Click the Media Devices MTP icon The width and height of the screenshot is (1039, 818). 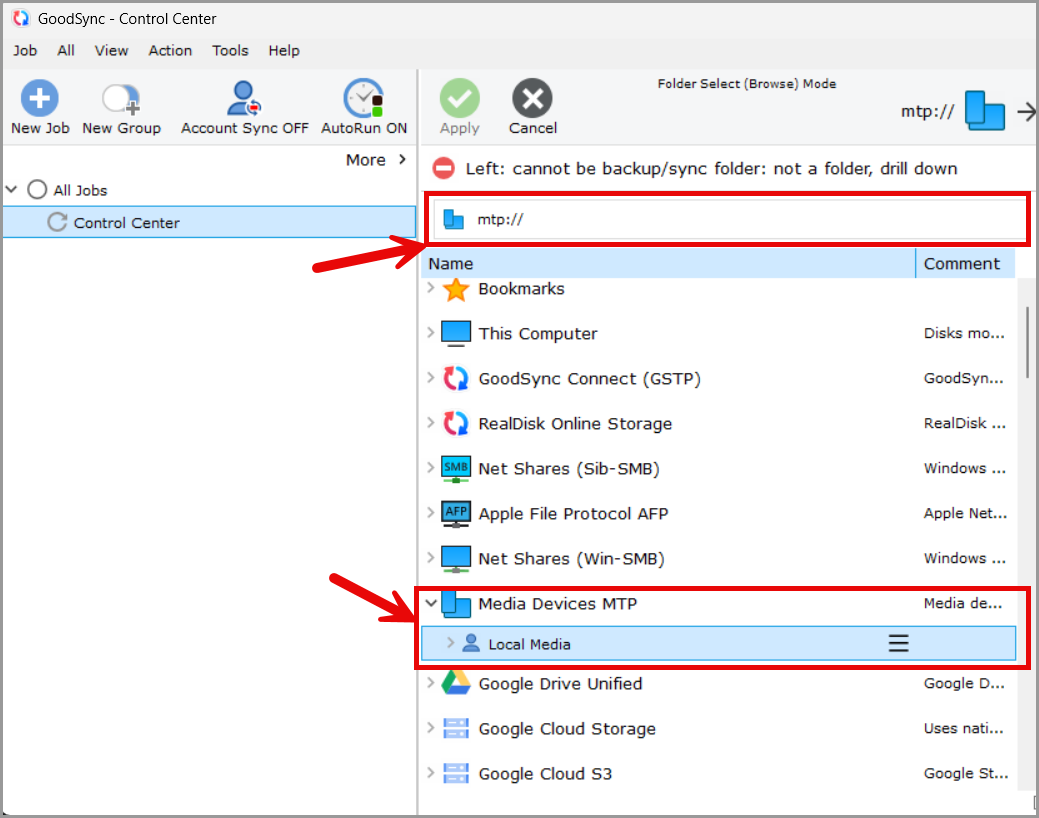coord(456,604)
